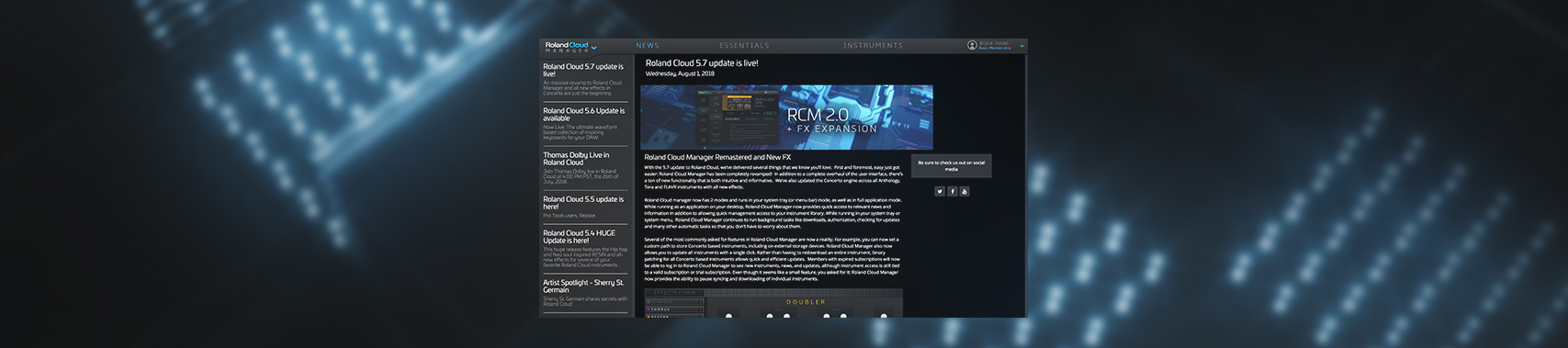Switch to the News tab

click(x=648, y=45)
